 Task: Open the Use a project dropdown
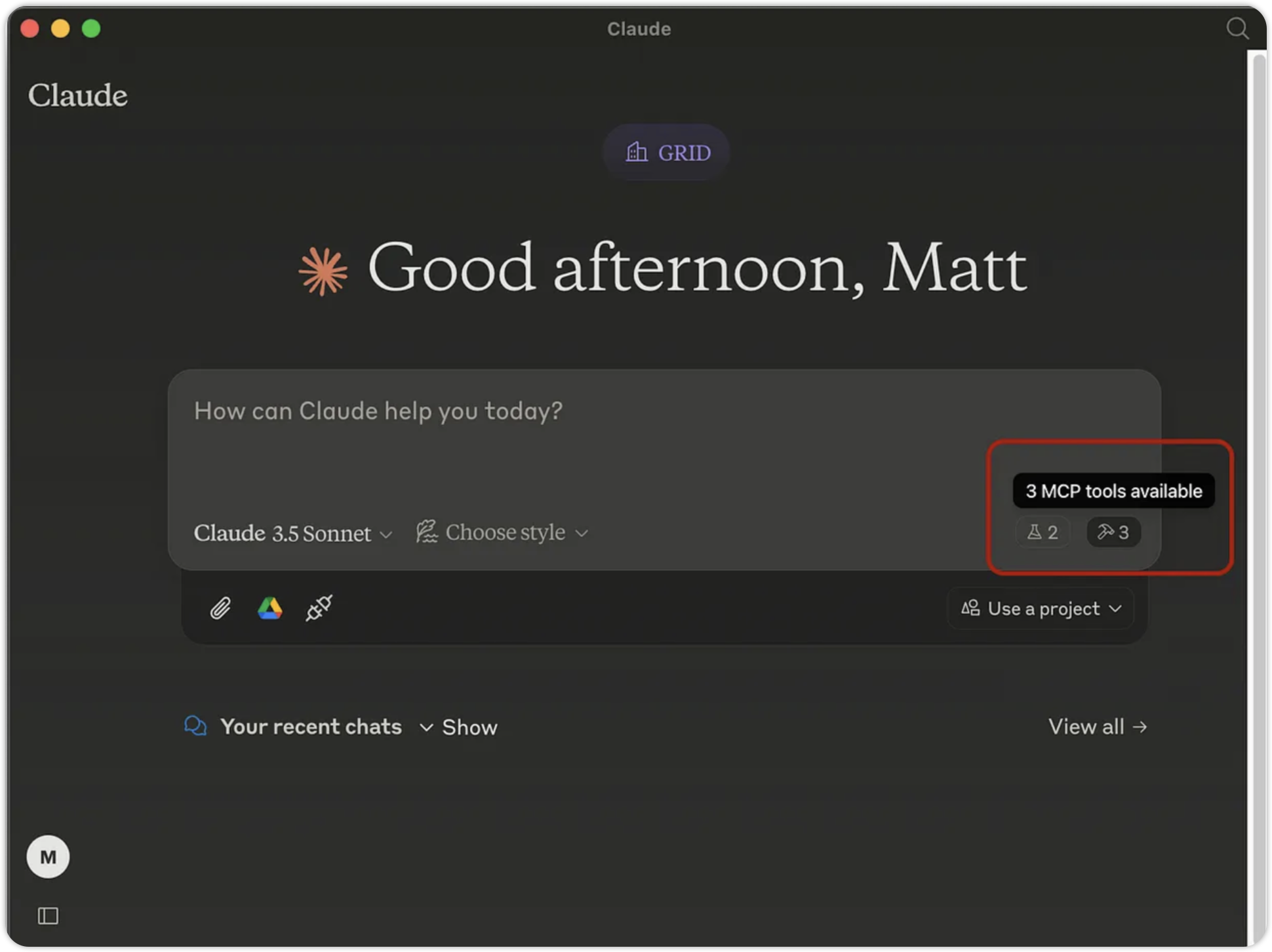point(1041,608)
